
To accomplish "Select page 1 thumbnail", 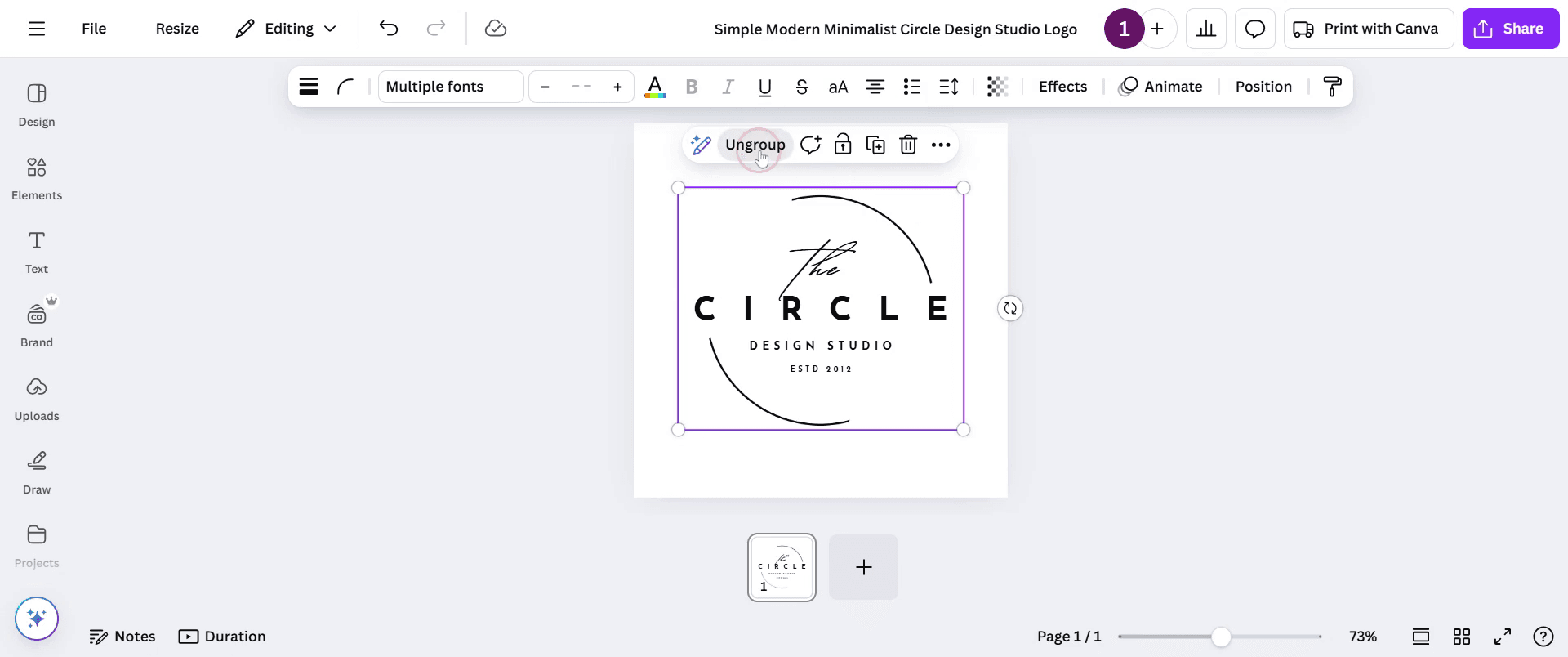I will coord(782,567).
